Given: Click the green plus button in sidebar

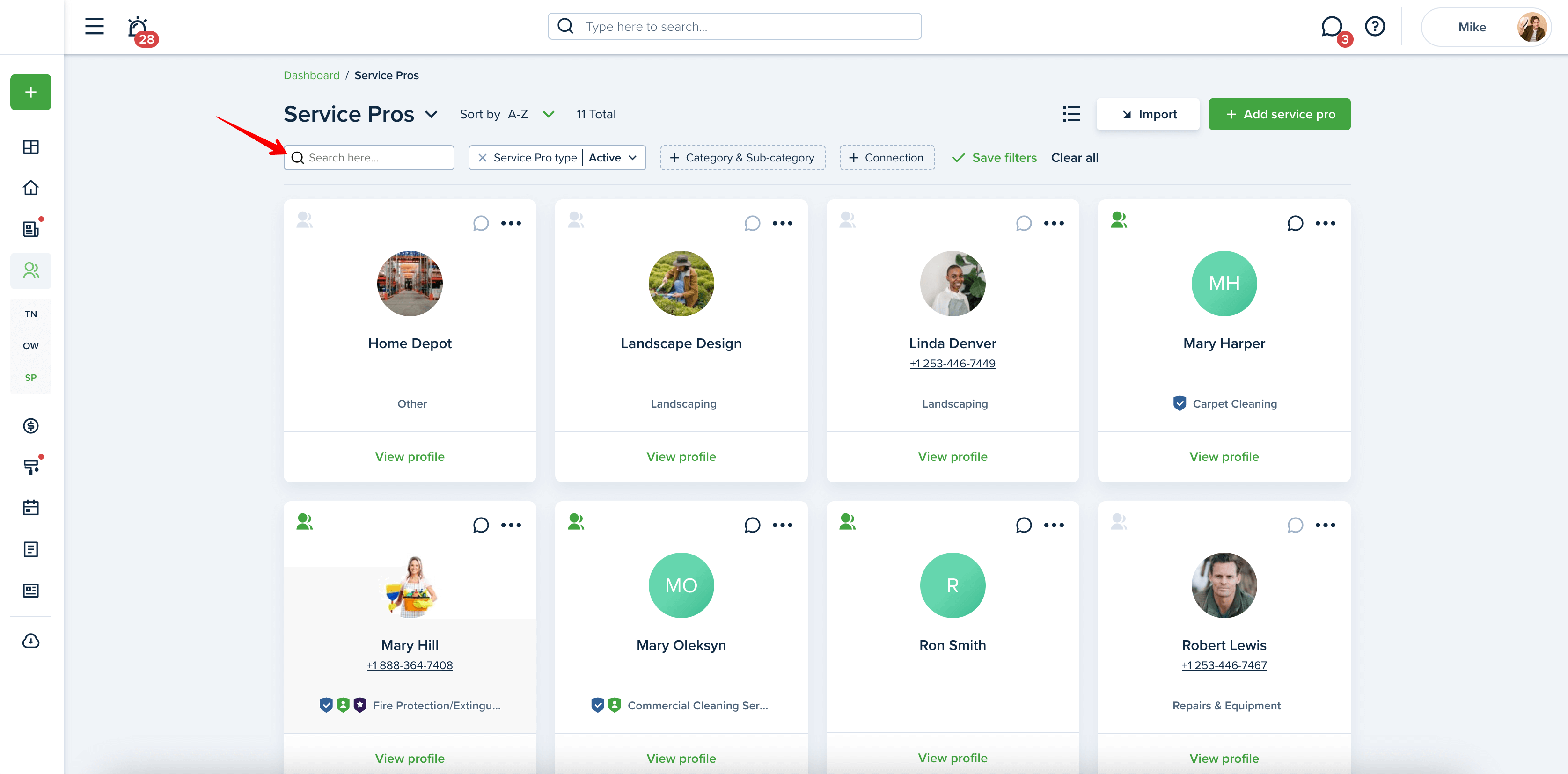Looking at the screenshot, I should pos(31,92).
